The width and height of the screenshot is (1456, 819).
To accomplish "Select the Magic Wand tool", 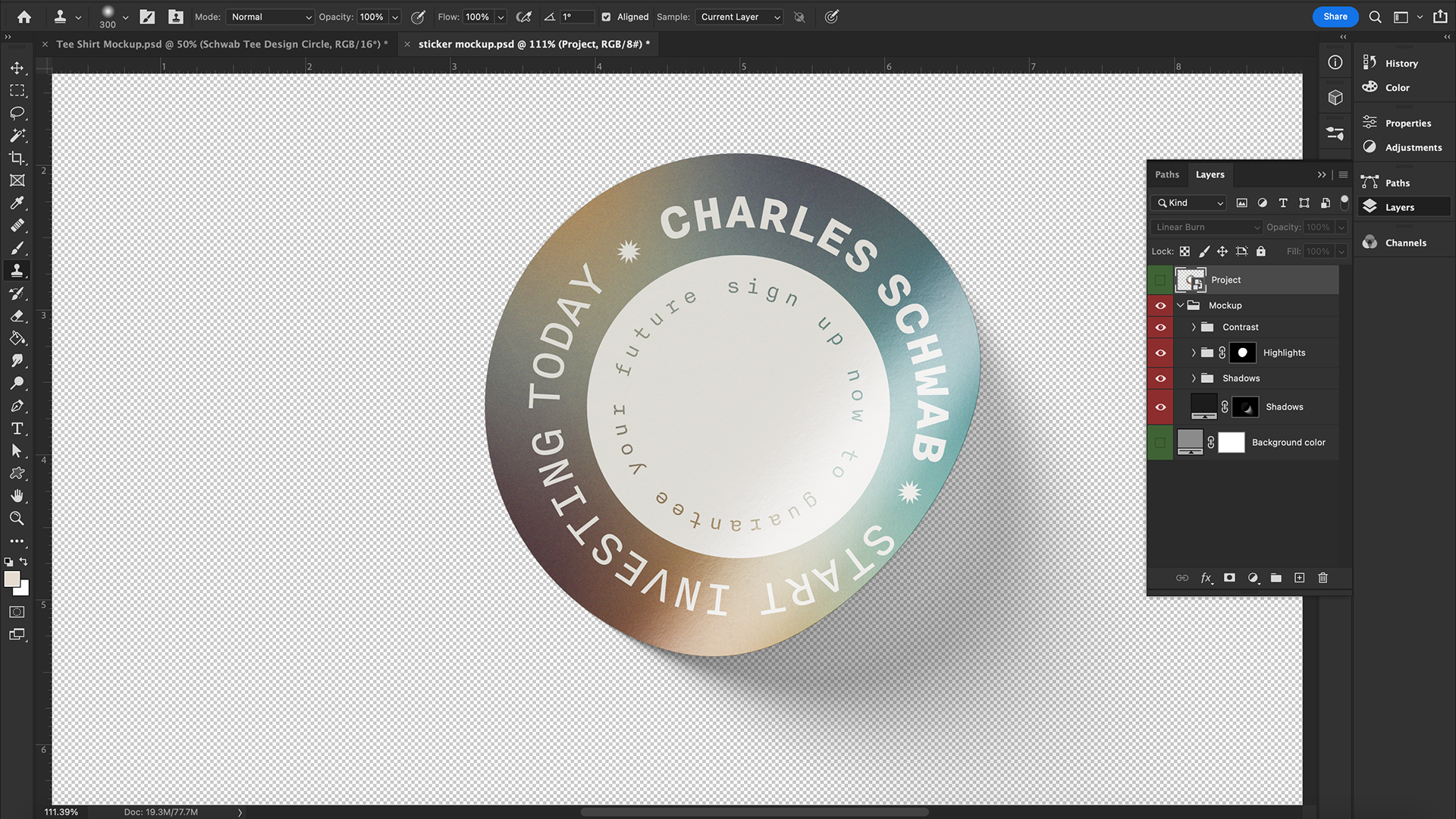I will (17, 135).
